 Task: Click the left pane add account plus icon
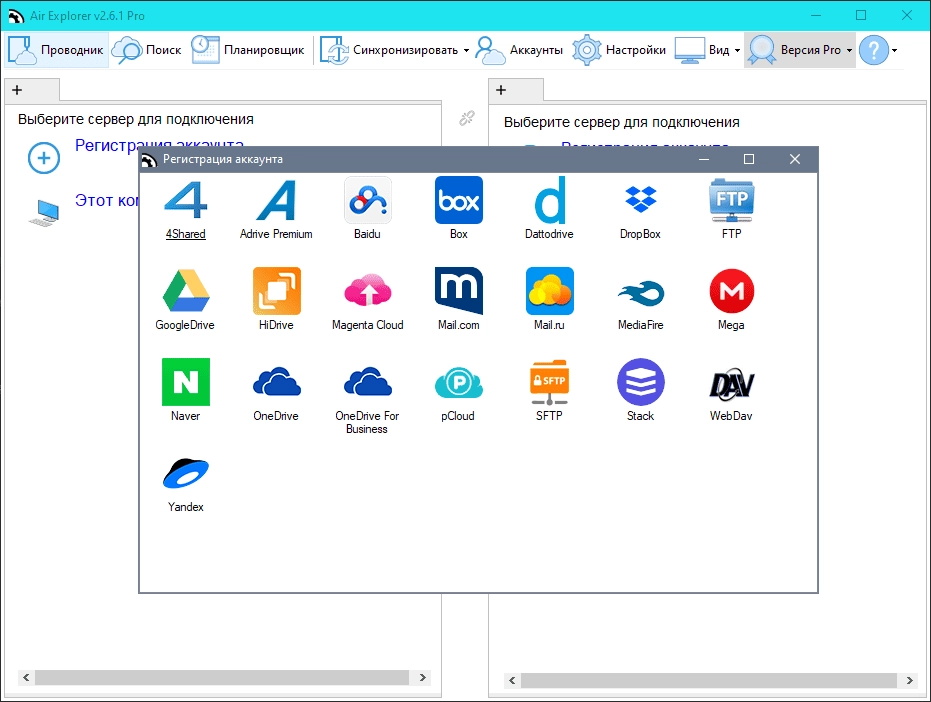[x=44, y=158]
